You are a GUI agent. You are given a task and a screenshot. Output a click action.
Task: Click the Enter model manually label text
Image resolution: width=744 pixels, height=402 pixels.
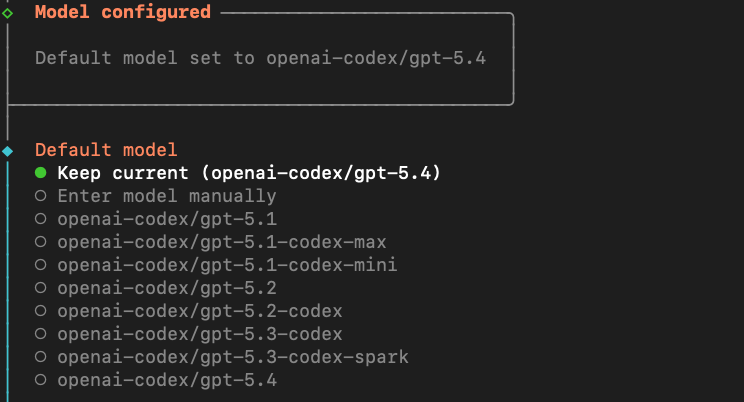(167, 196)
